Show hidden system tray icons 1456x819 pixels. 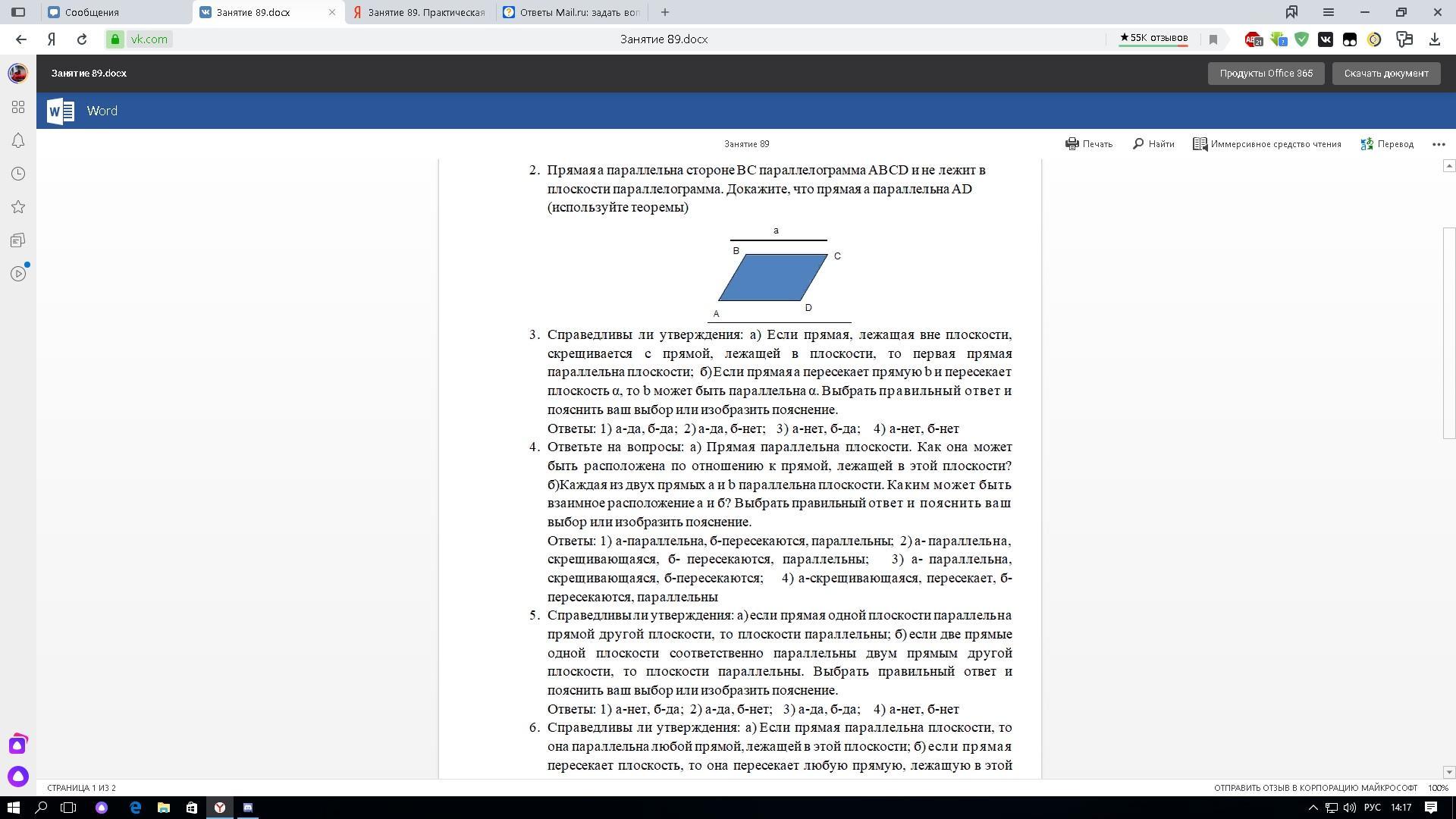coord(1313,808)
